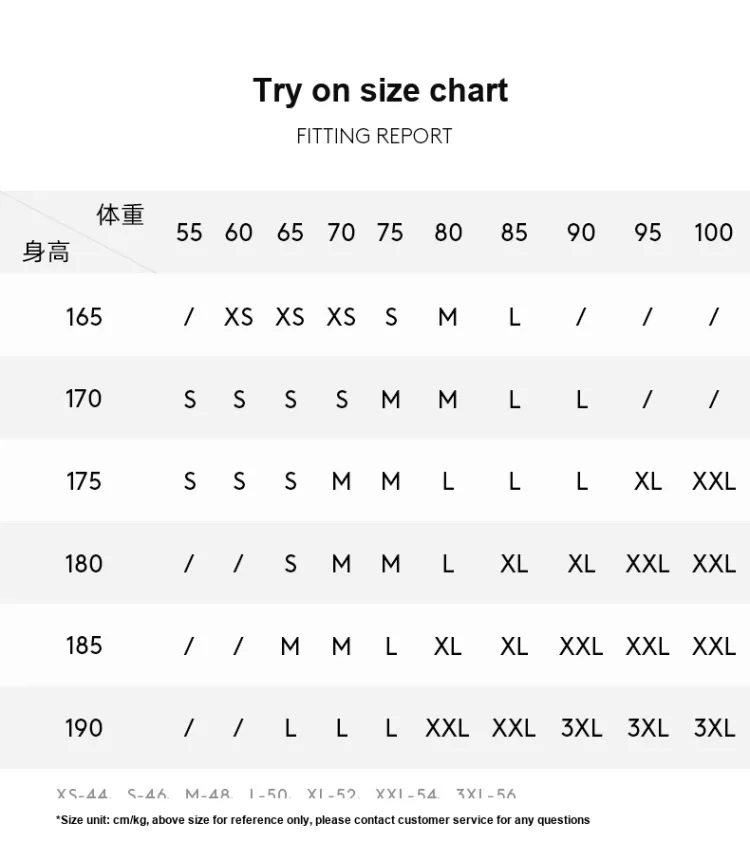Select the 100 weight column header
Image resolution: width=750 pixels, height=861 pixels.
click(x=713, y=232)
